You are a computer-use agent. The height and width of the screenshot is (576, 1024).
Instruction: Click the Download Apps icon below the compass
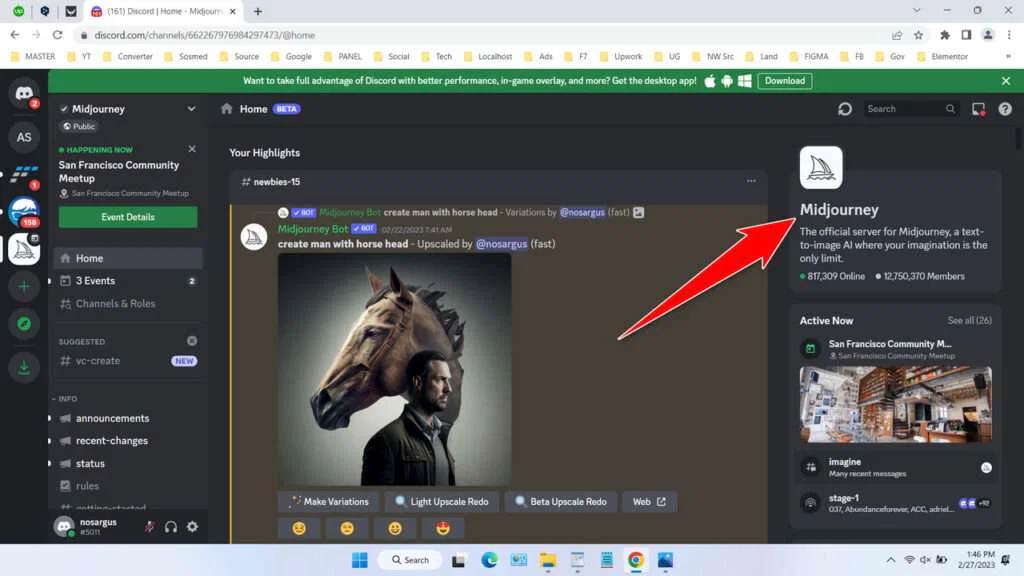(x=24, y=367)
